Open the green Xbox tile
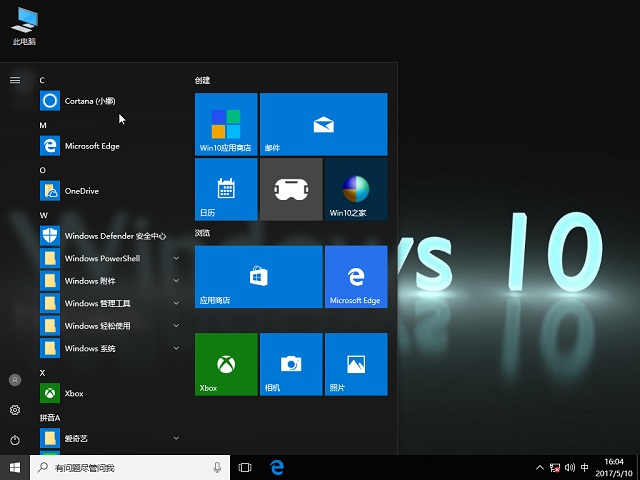The image size is (640, 480). [x=226, y=364]
